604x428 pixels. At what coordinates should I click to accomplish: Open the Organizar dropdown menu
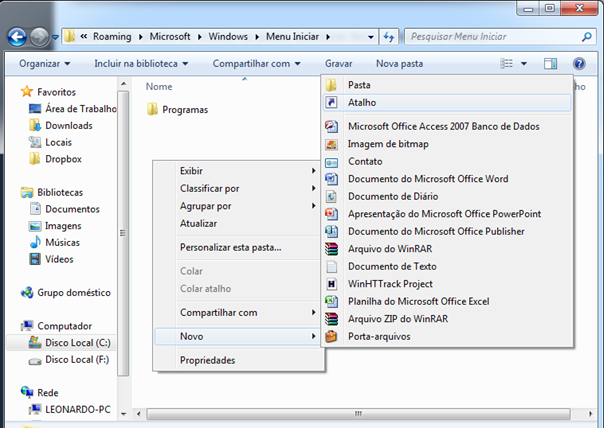(x=45, y=64)
